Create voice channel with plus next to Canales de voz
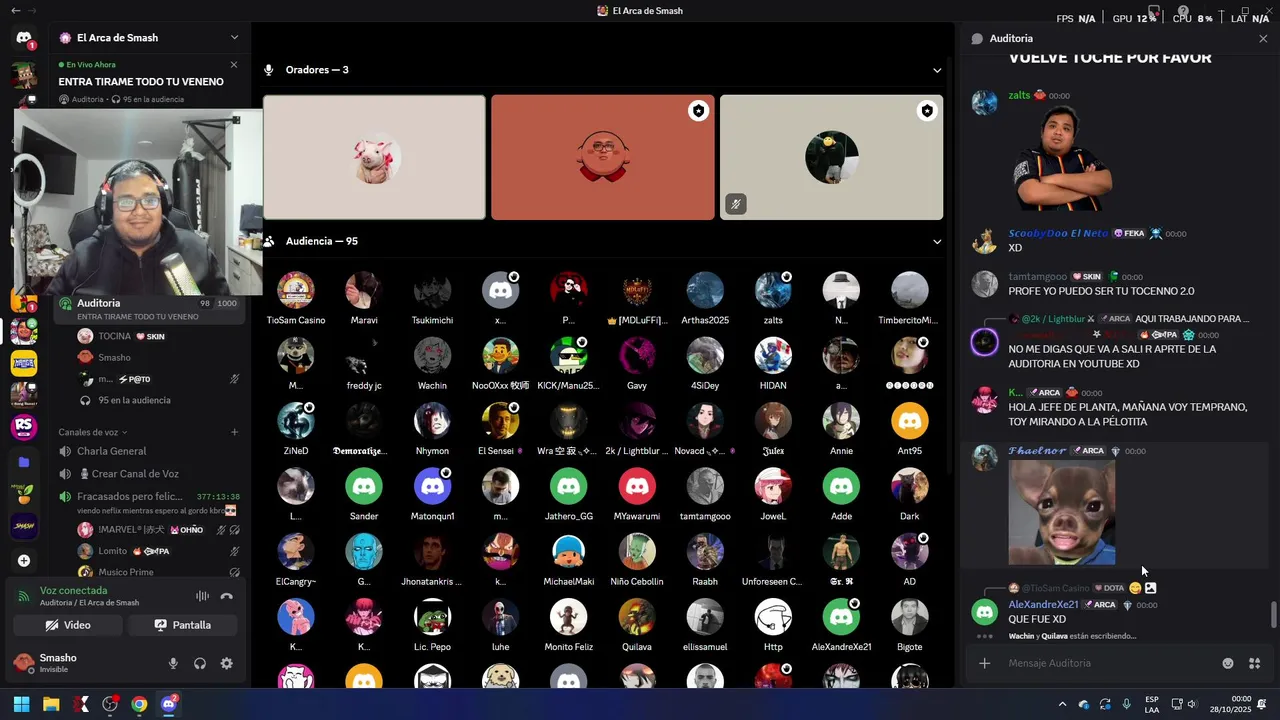The height and width of the screenshot is (720, 1280). 235,432
